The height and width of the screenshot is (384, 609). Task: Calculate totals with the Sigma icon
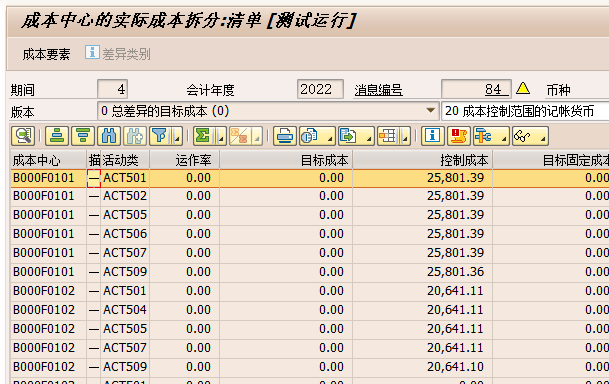[x=204, y=136]
